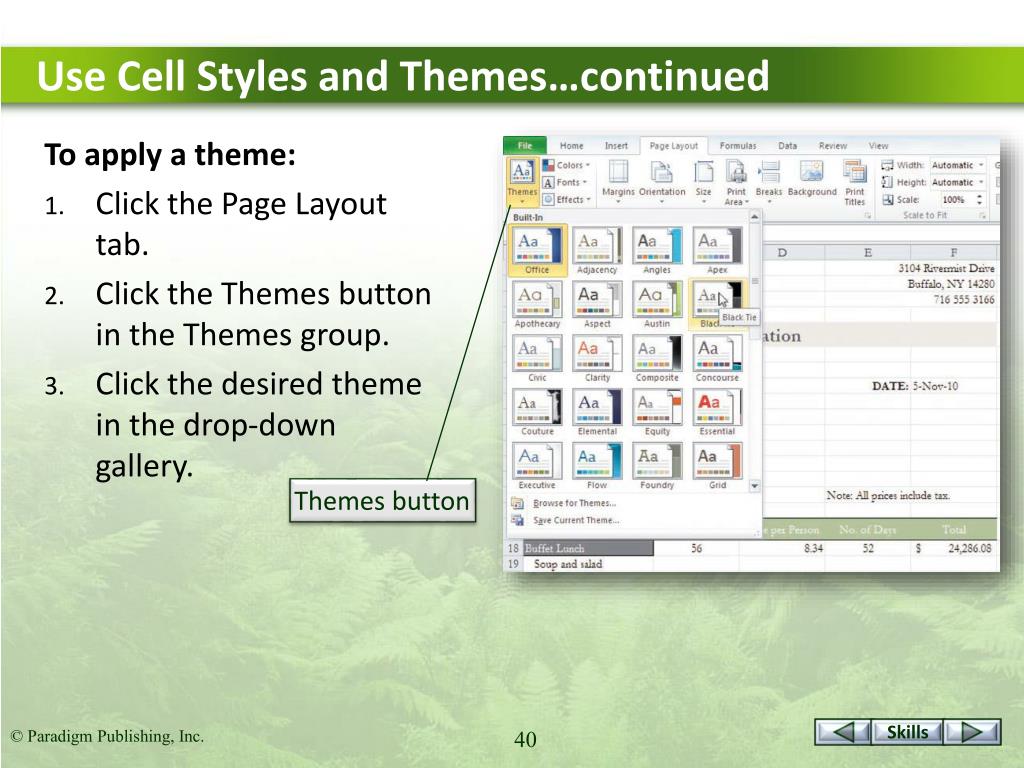Screen dimensions: 1024x768
Task: Select the Austin theme
Action: (x=657, y=304)
